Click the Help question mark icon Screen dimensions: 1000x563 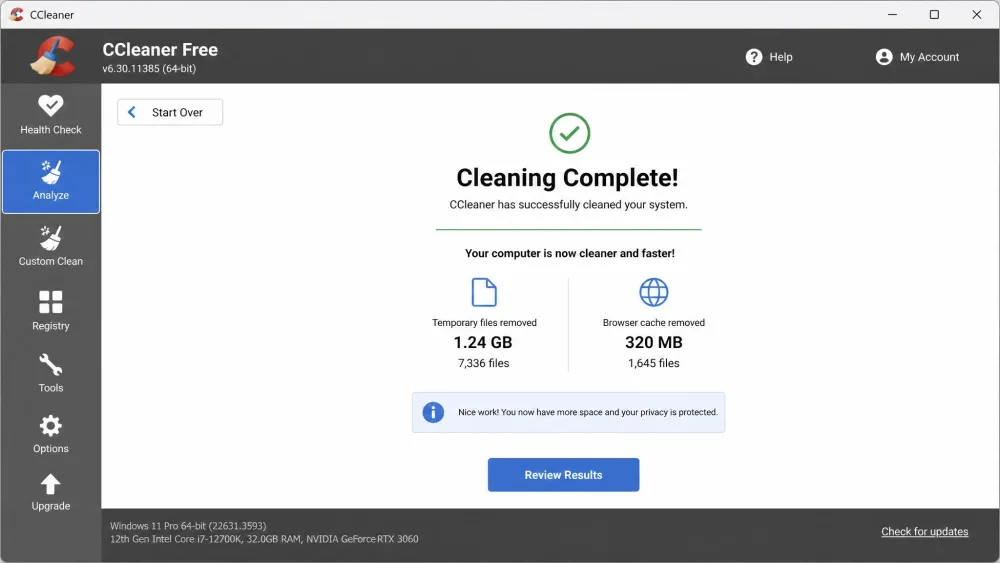point(754,57)
